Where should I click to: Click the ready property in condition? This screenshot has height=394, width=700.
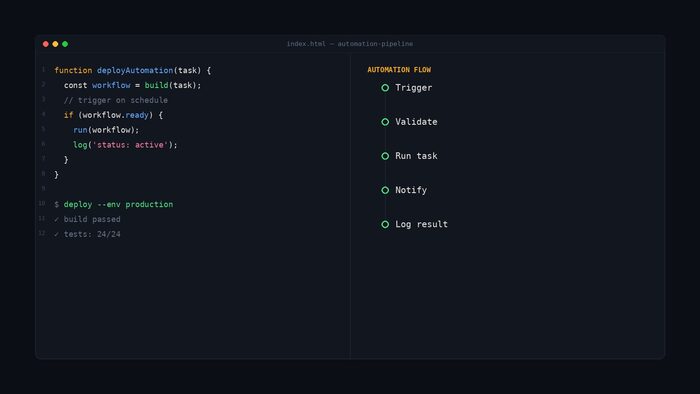[x=137, y=115]
